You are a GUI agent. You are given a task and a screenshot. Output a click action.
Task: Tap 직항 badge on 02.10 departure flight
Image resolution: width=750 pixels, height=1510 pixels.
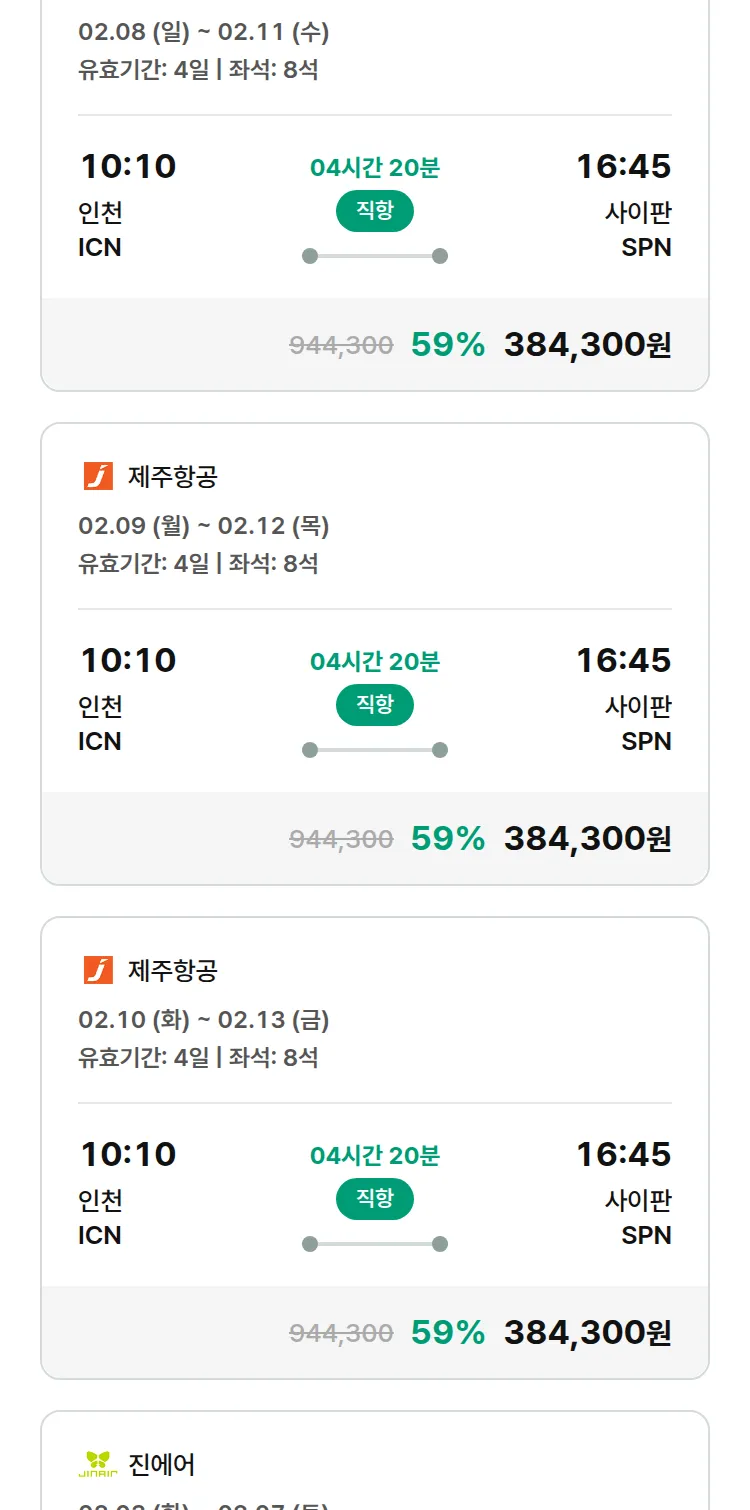tap(375, 1199)
